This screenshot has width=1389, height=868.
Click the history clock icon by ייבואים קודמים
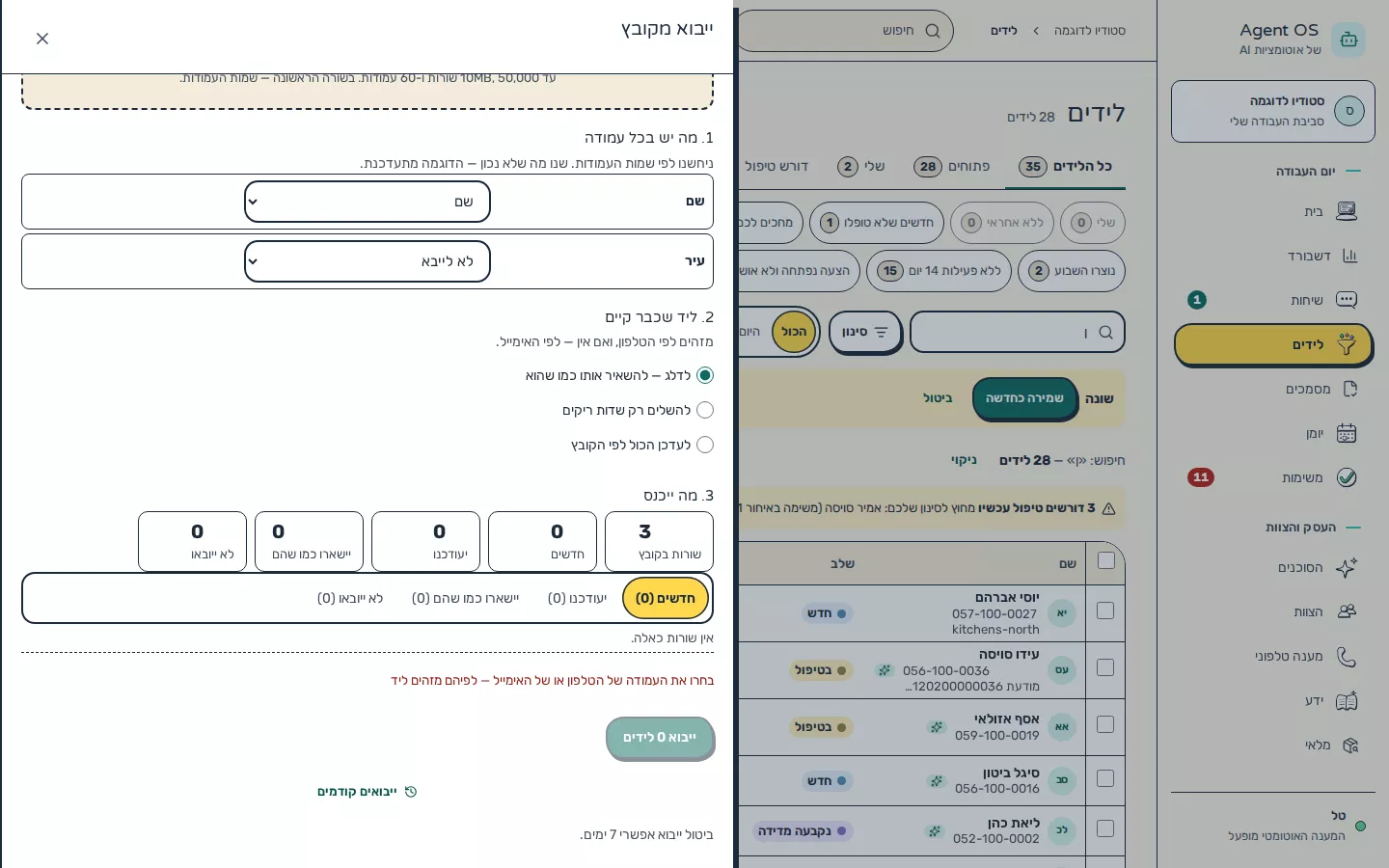pyautogui.click(x=411, y=792)
